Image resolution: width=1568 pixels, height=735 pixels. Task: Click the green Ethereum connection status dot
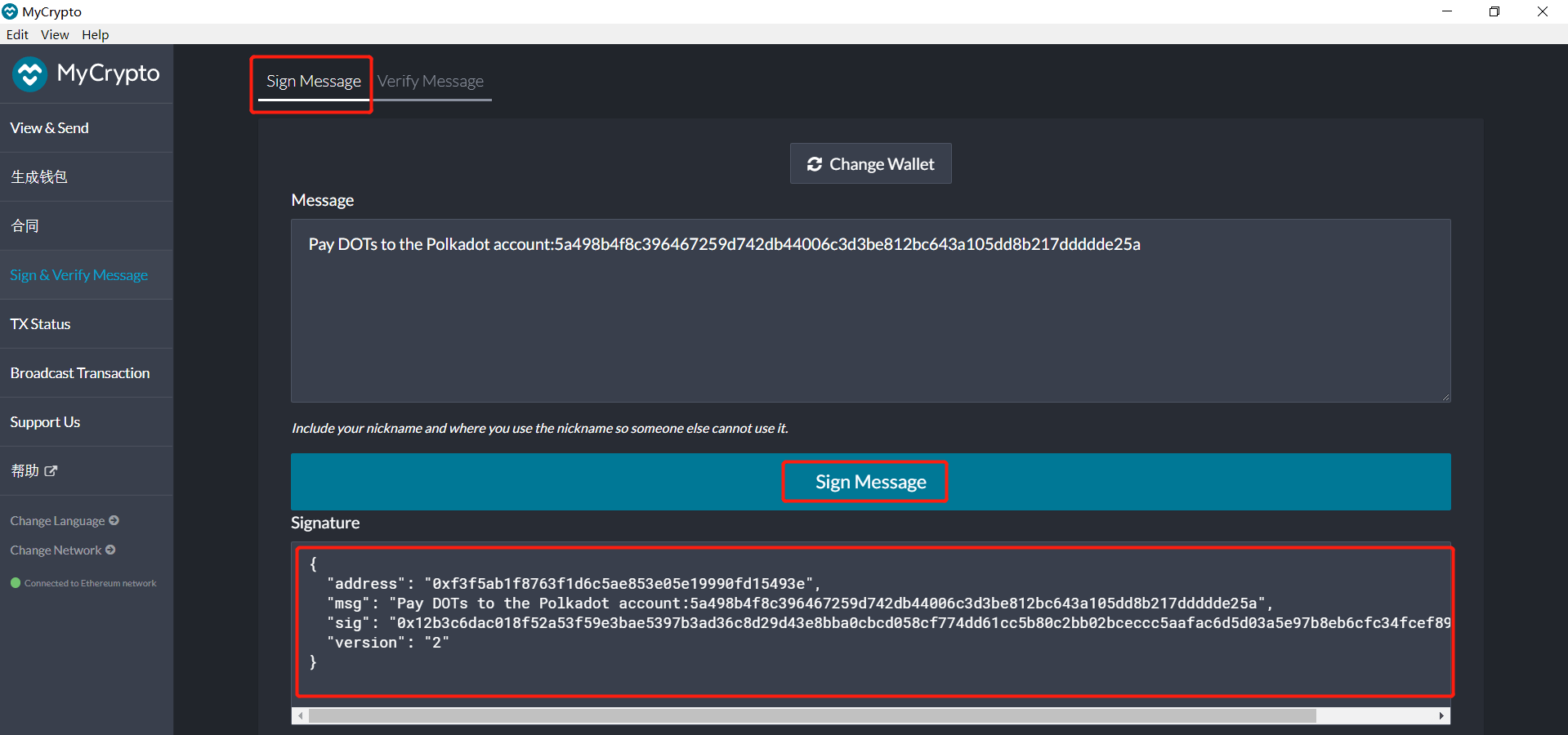coord(16,583)
